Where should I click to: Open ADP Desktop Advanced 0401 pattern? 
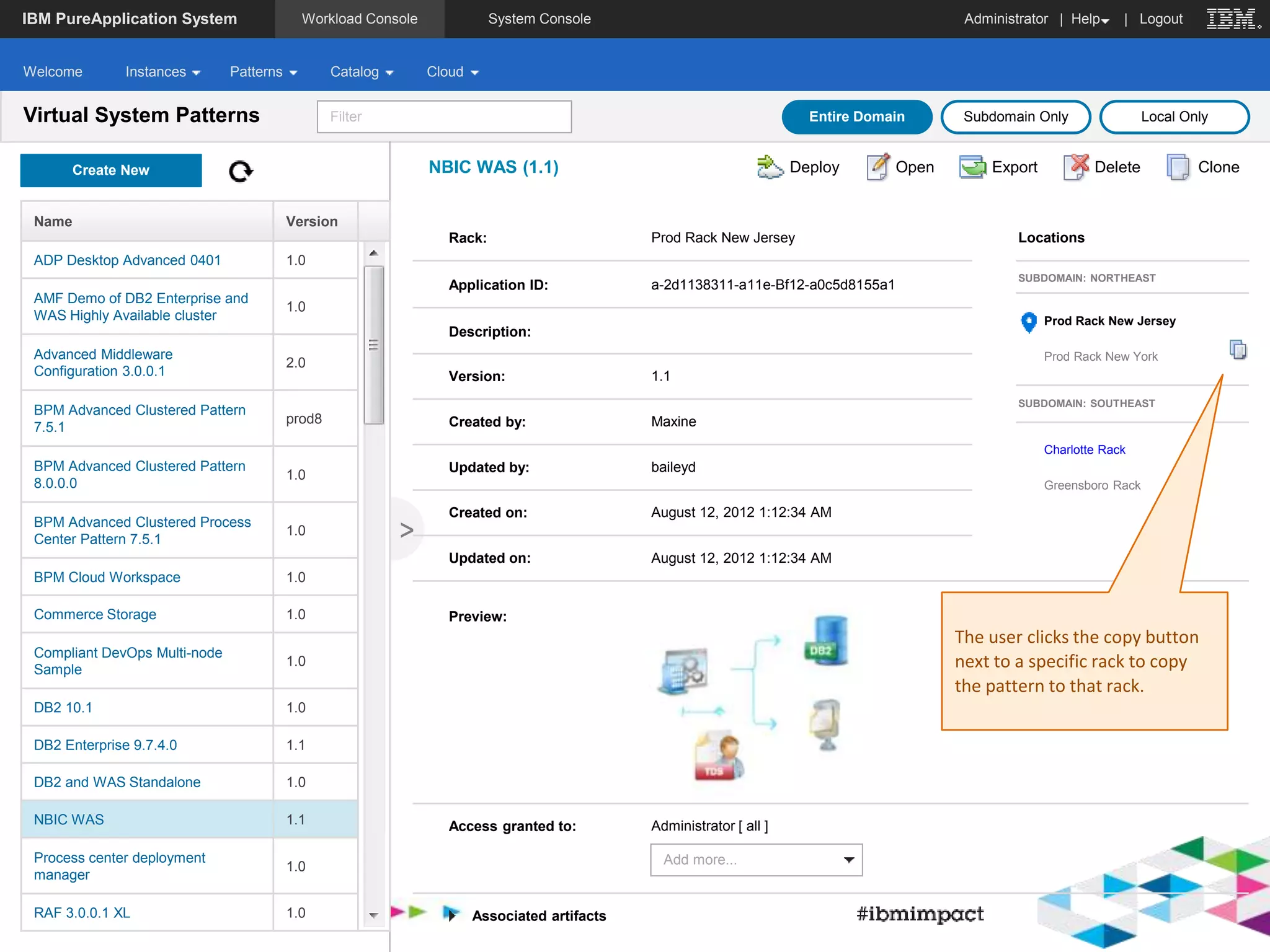(127, 260)
